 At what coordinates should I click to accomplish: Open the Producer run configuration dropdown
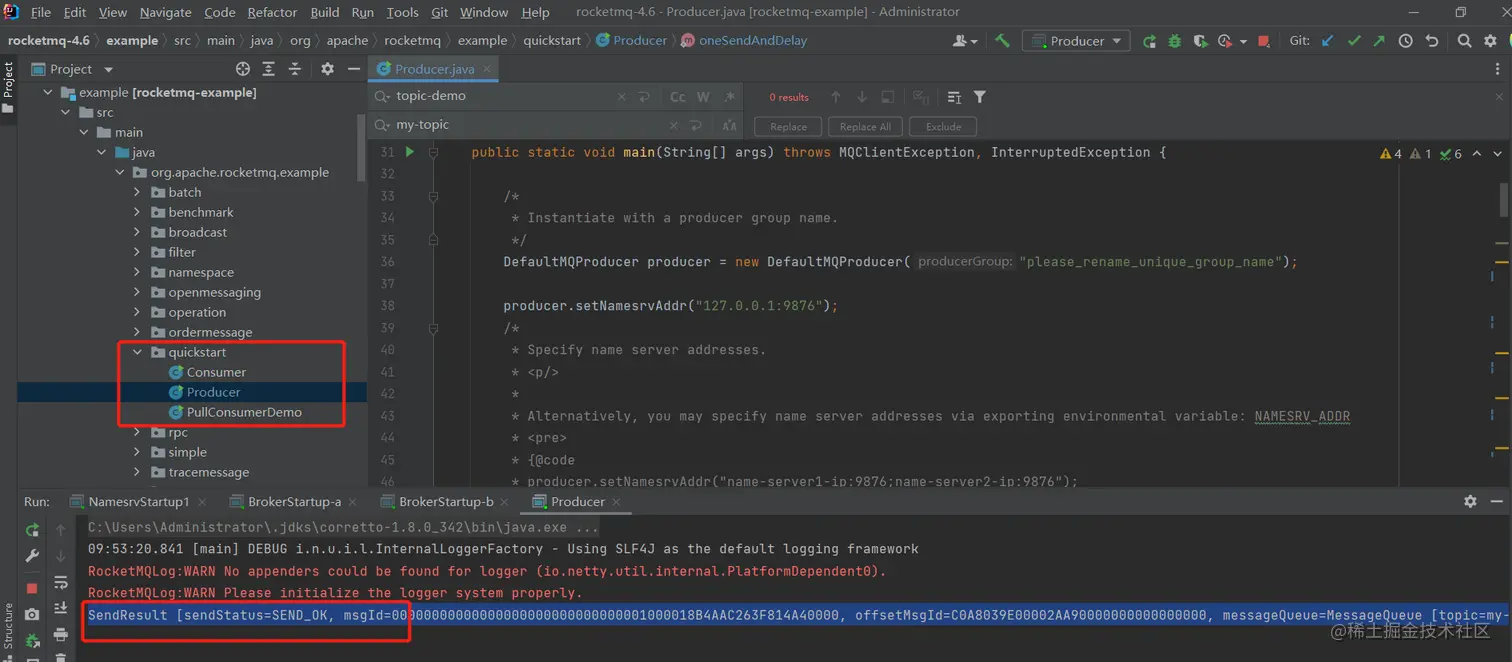tap(1076, 41)
